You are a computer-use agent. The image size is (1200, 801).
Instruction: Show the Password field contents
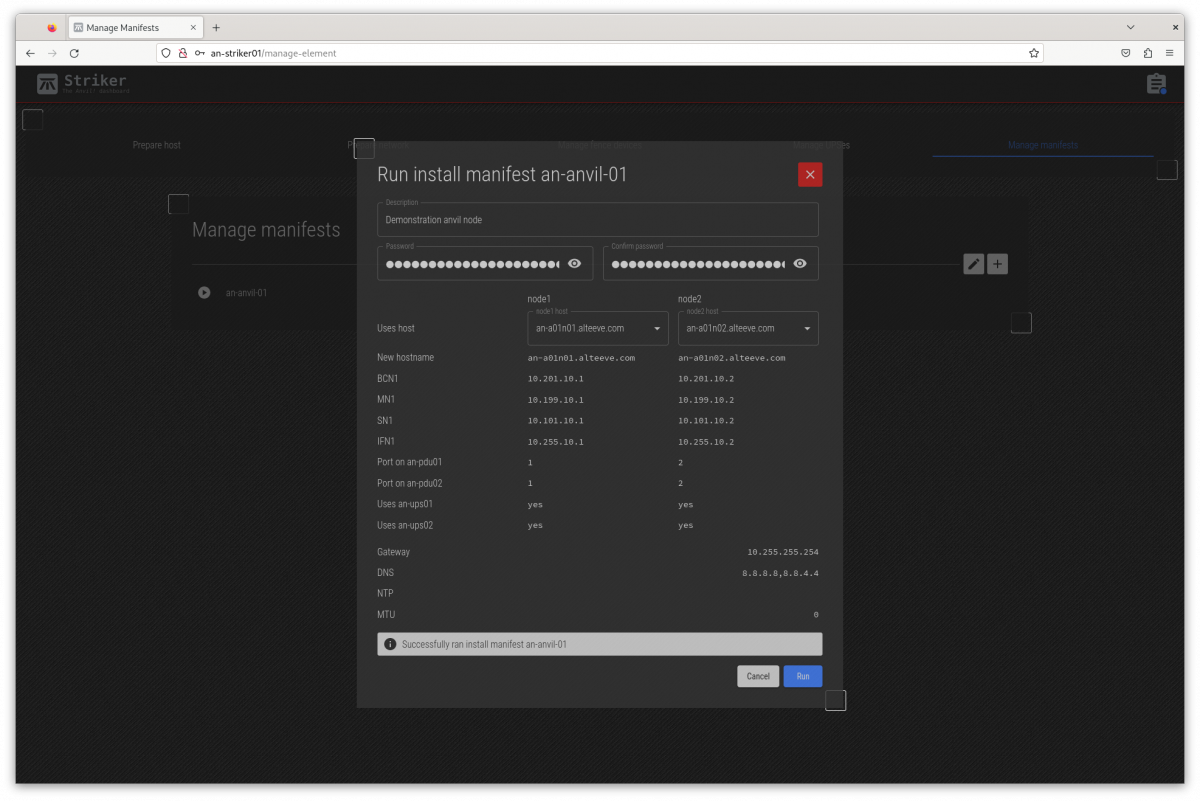coord(574,264)
